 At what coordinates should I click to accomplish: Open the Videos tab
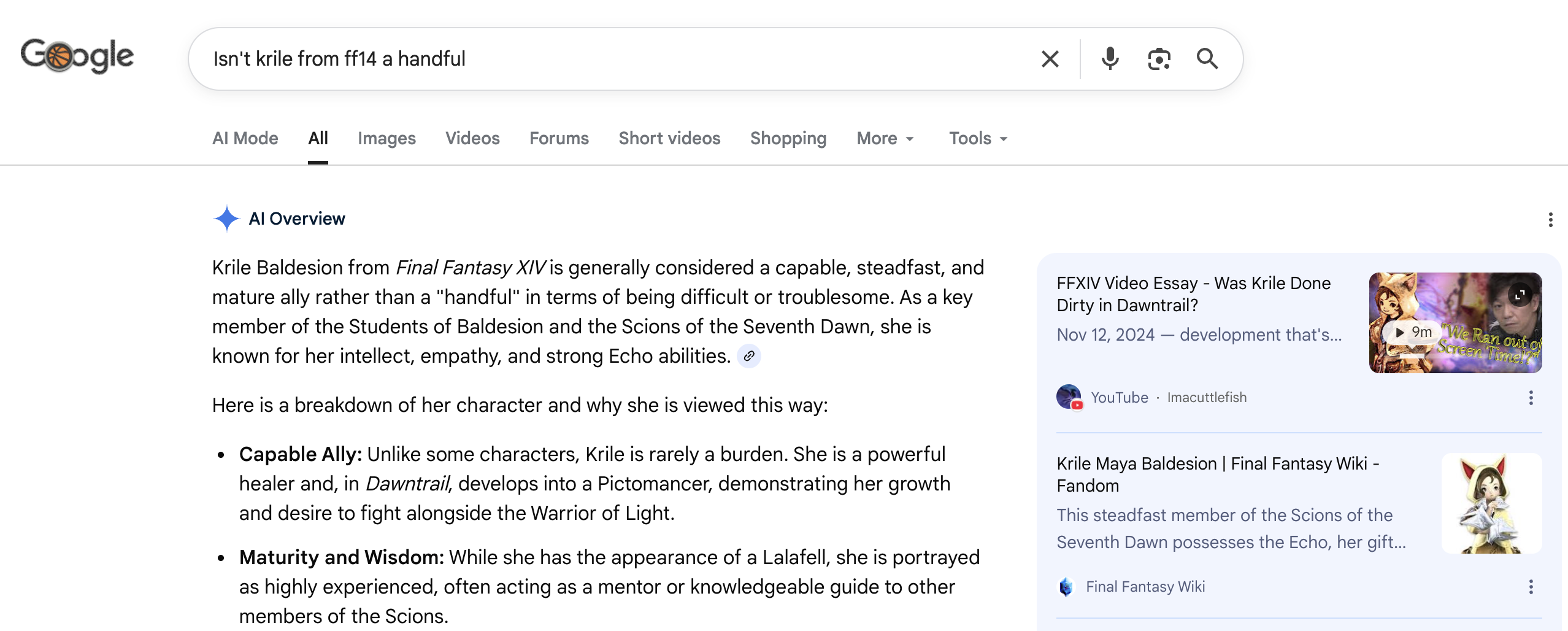pos(472,139)
